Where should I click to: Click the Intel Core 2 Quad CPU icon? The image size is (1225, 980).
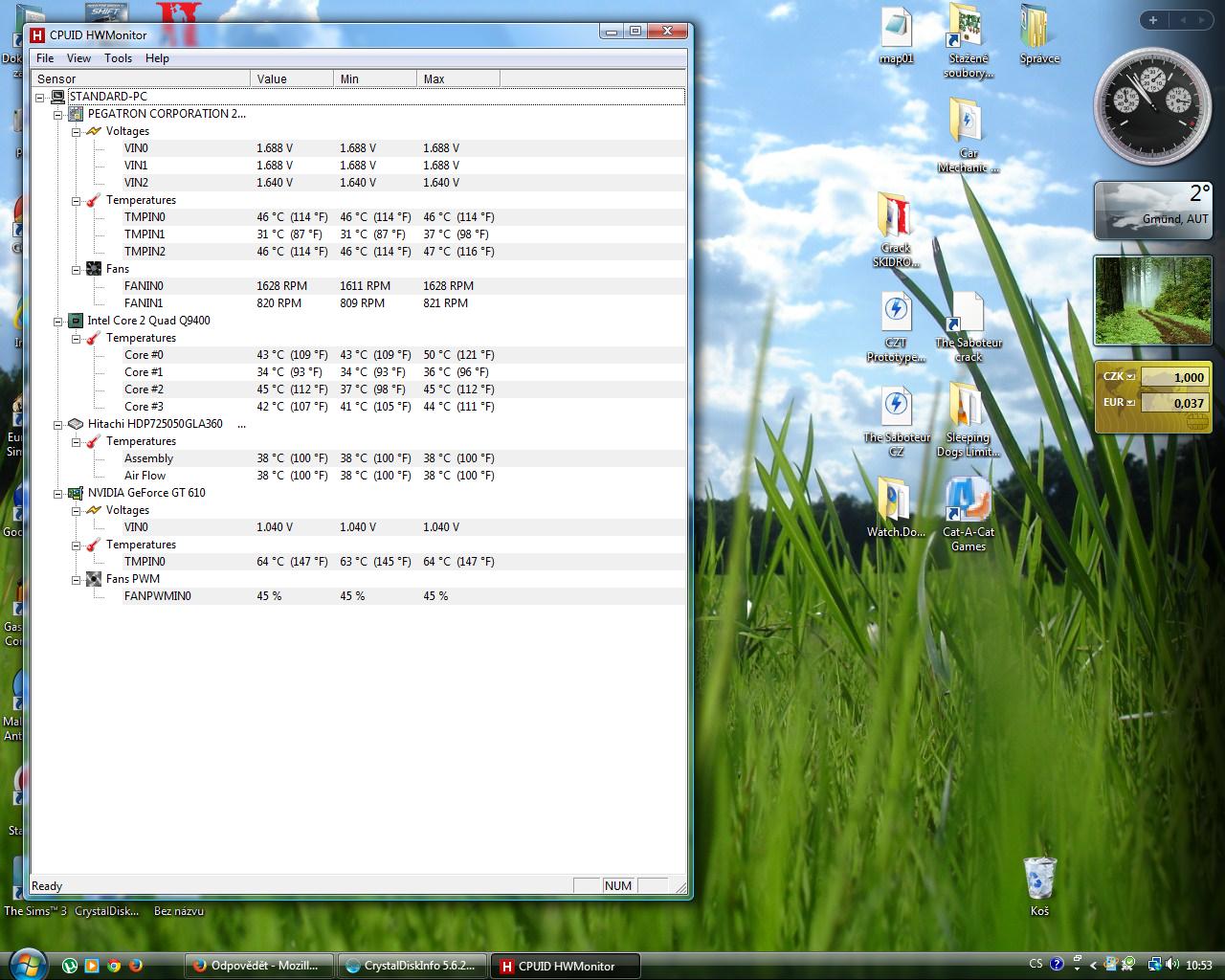click(x=76, y=321)
